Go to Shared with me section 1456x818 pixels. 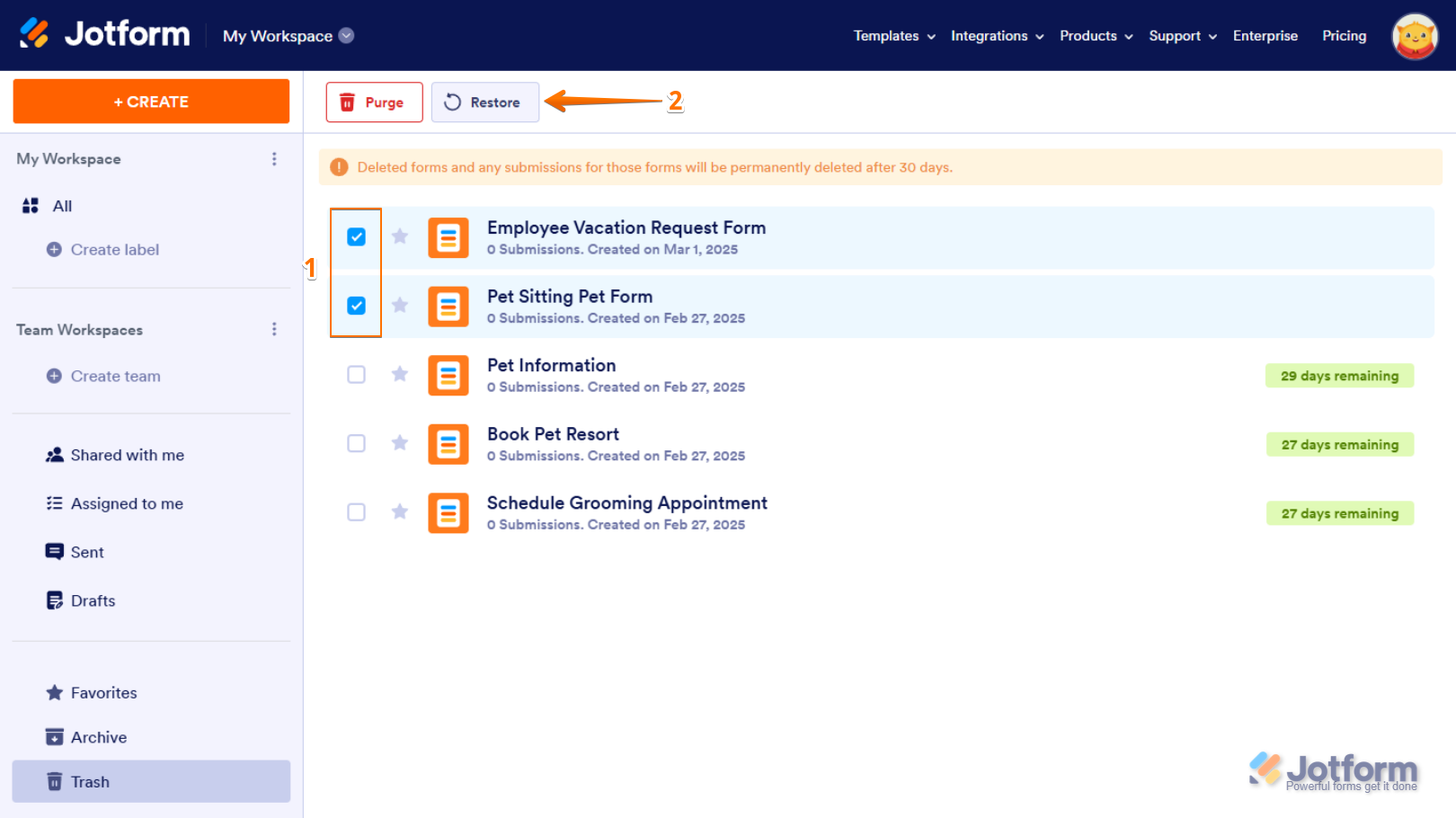(127, 455)
